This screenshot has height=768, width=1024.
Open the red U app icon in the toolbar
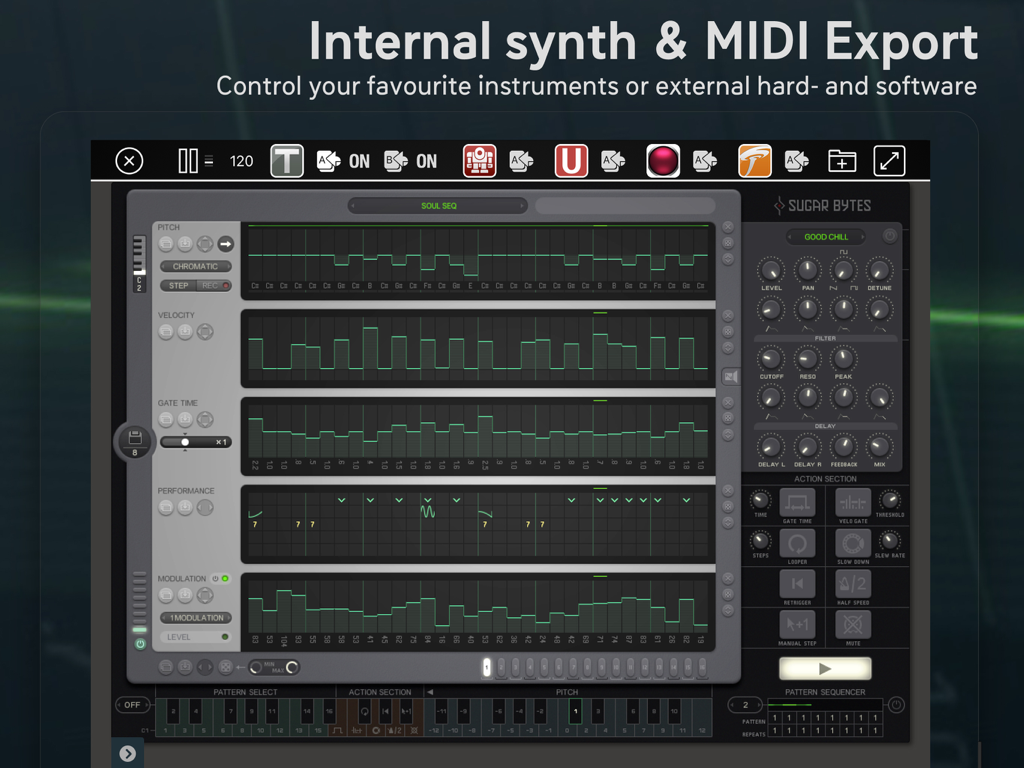(x=571, y=161)
